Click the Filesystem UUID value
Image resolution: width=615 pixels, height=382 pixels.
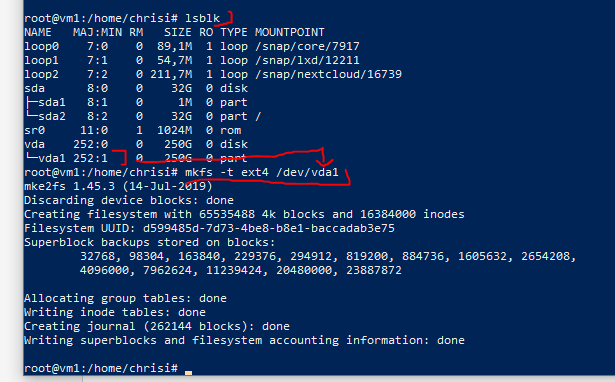[x=269, y=228]
